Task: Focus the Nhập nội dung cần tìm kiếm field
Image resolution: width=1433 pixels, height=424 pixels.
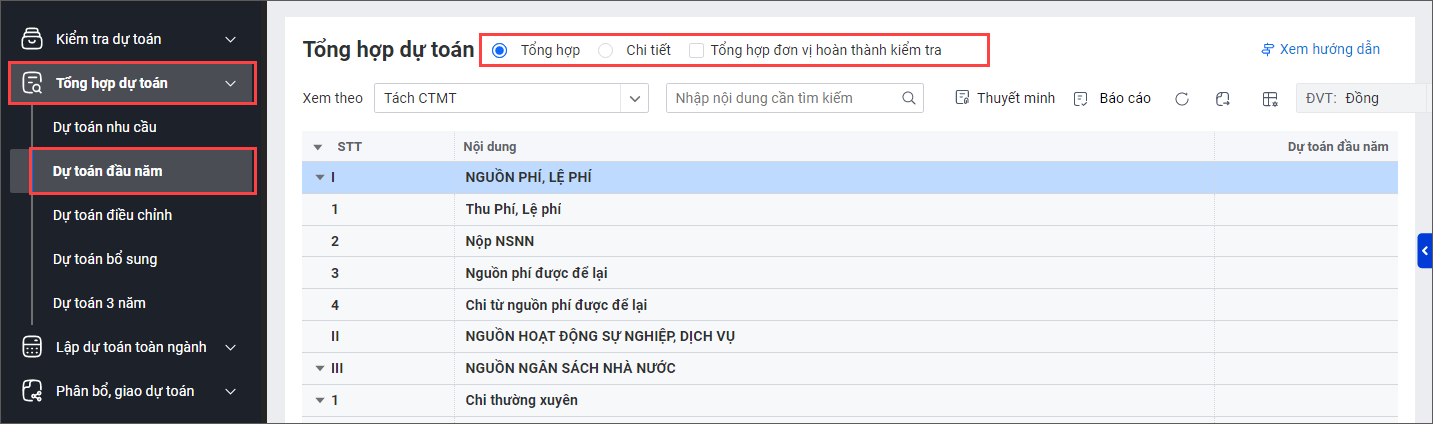Action: pyautogui.click(x=785, y=98)
